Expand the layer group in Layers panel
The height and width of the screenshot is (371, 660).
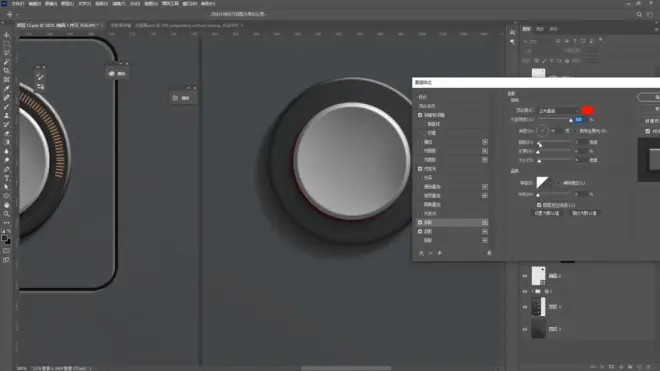[532, 291]
